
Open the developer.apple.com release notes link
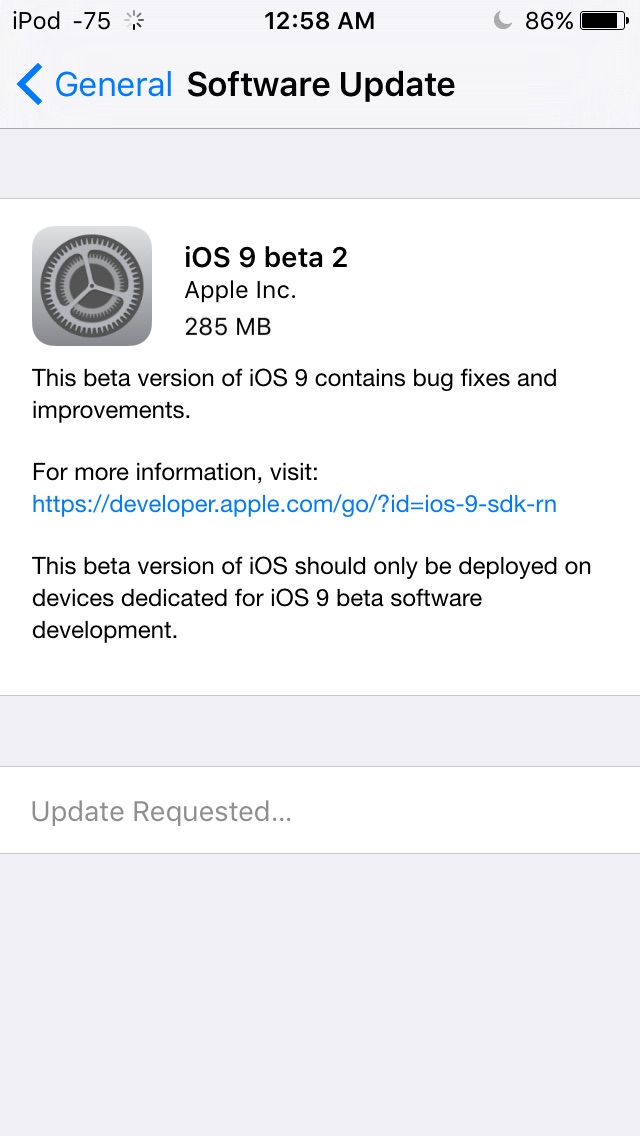(x=294, y=504)
